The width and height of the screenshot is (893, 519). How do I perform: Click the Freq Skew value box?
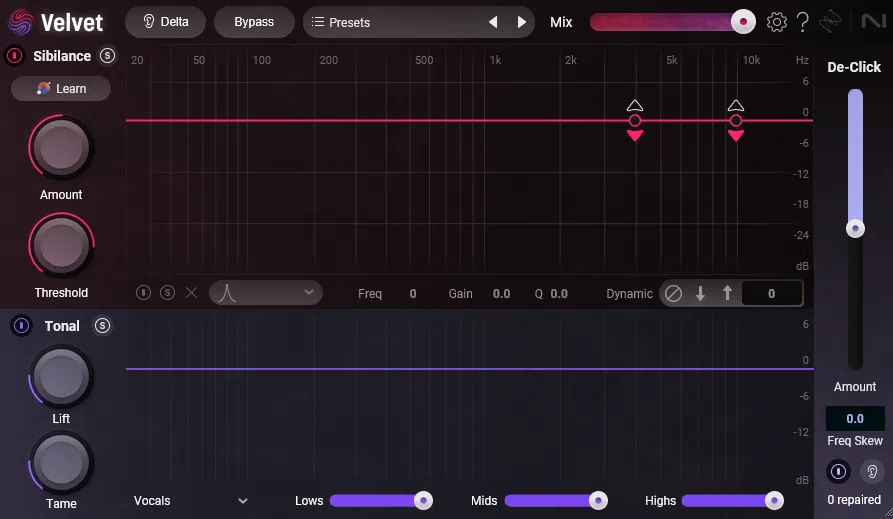855,419
